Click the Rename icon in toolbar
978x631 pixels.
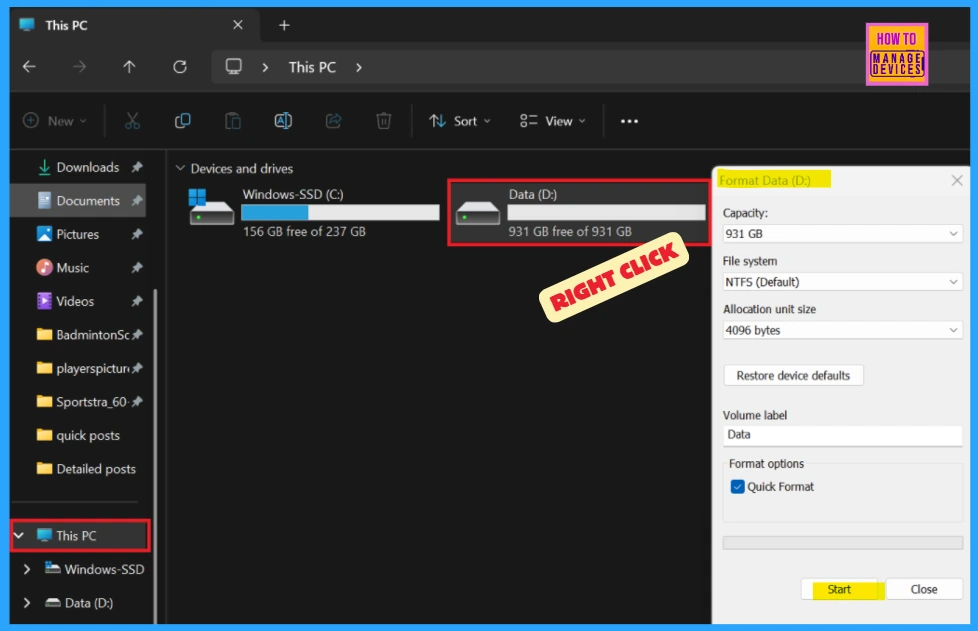click(283, 121)
